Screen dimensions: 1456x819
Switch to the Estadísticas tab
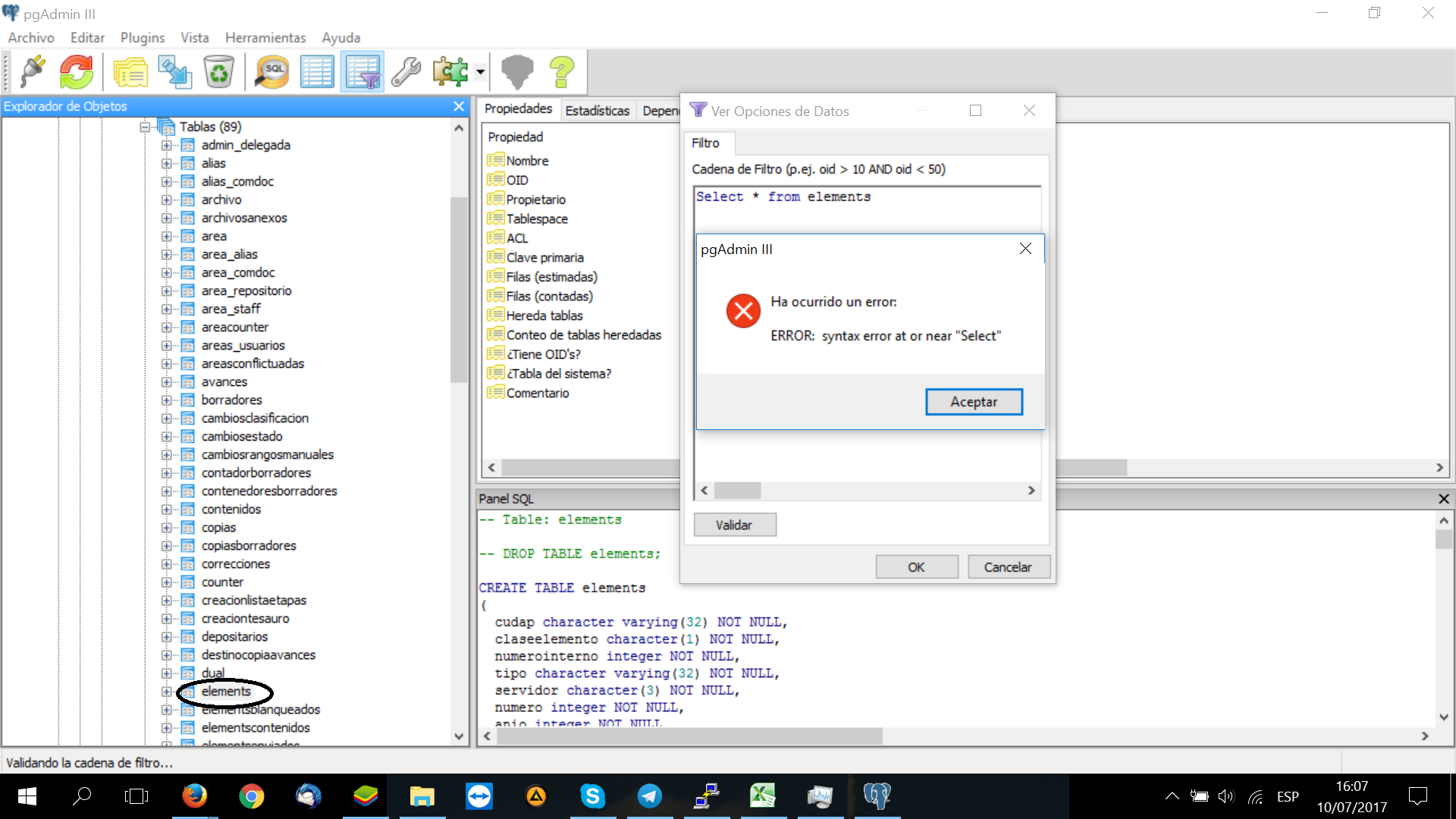click(x=597, y=111)
